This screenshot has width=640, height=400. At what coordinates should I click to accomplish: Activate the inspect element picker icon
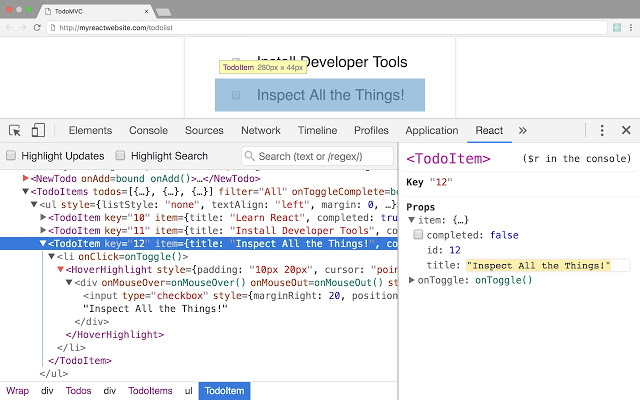[x=15, y=131]
